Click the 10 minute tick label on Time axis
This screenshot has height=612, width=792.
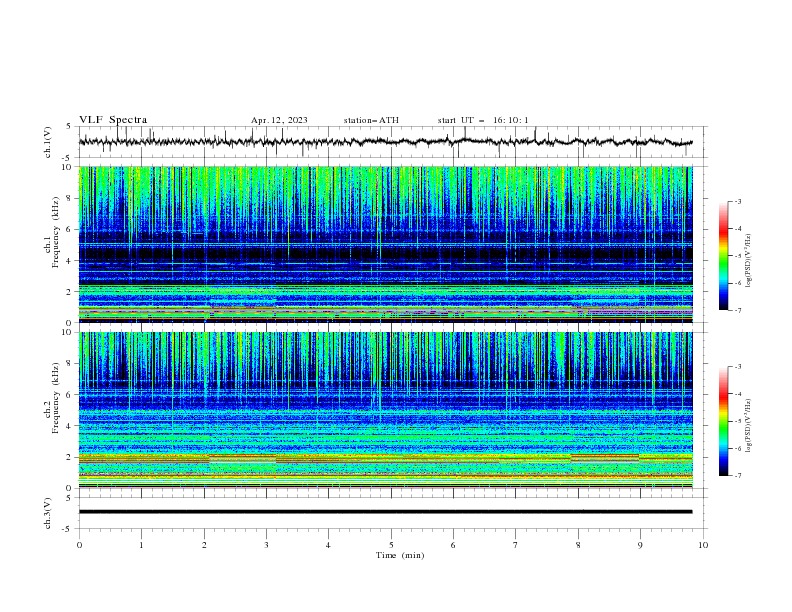(703, 545)
